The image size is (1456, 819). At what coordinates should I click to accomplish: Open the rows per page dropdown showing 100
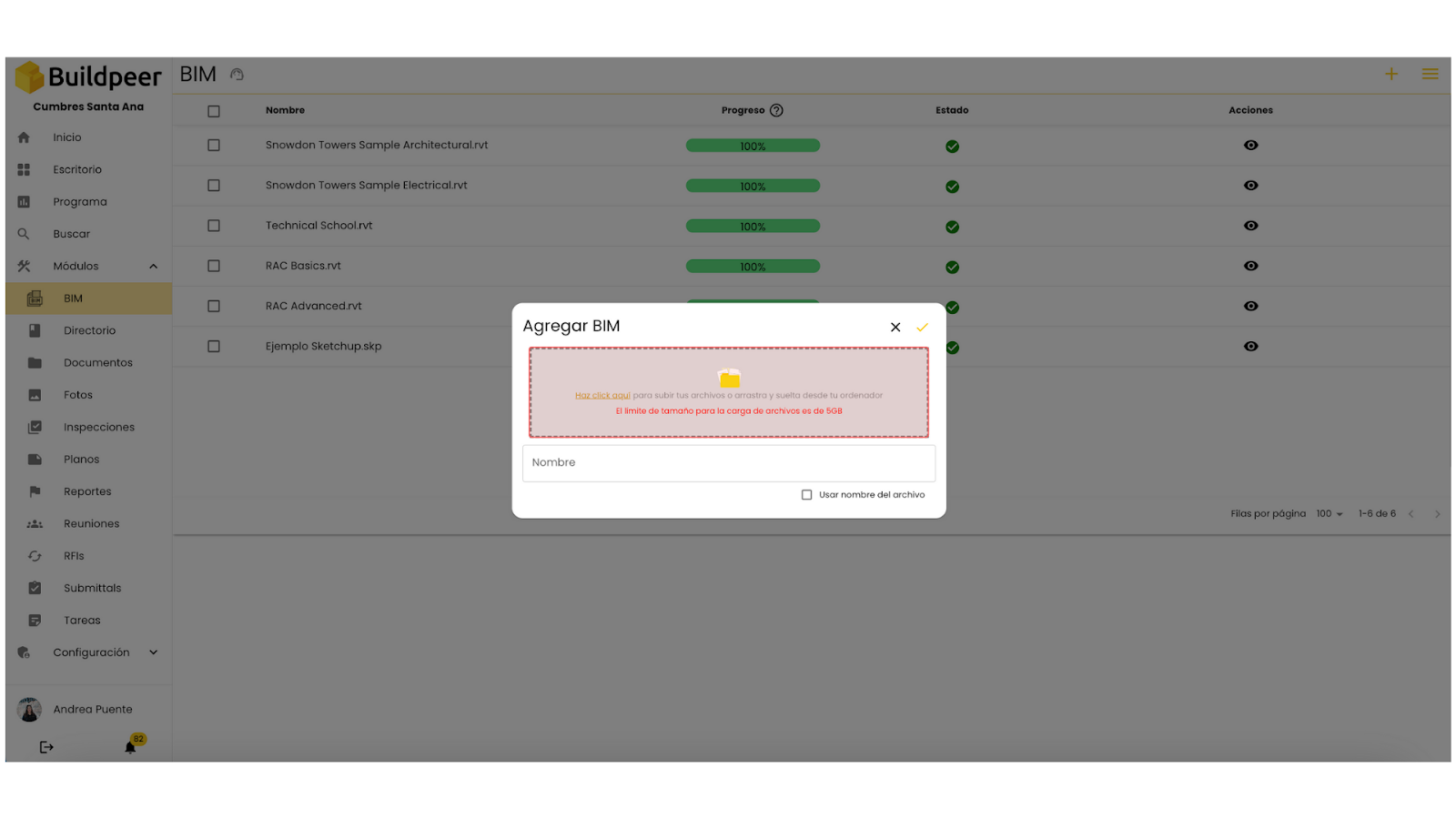[x=1330, y=514]
